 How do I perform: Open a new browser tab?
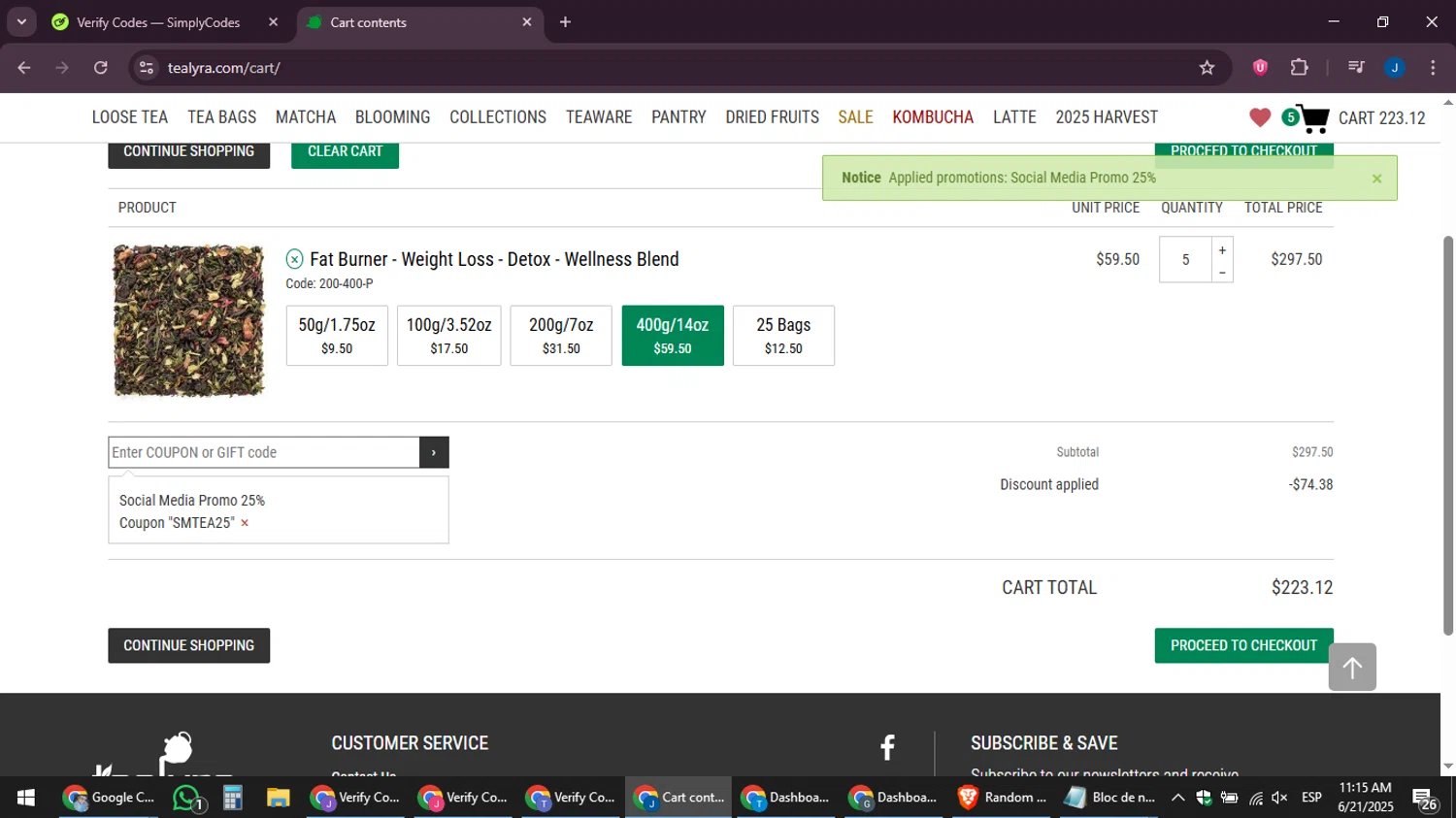pos(565,22)
